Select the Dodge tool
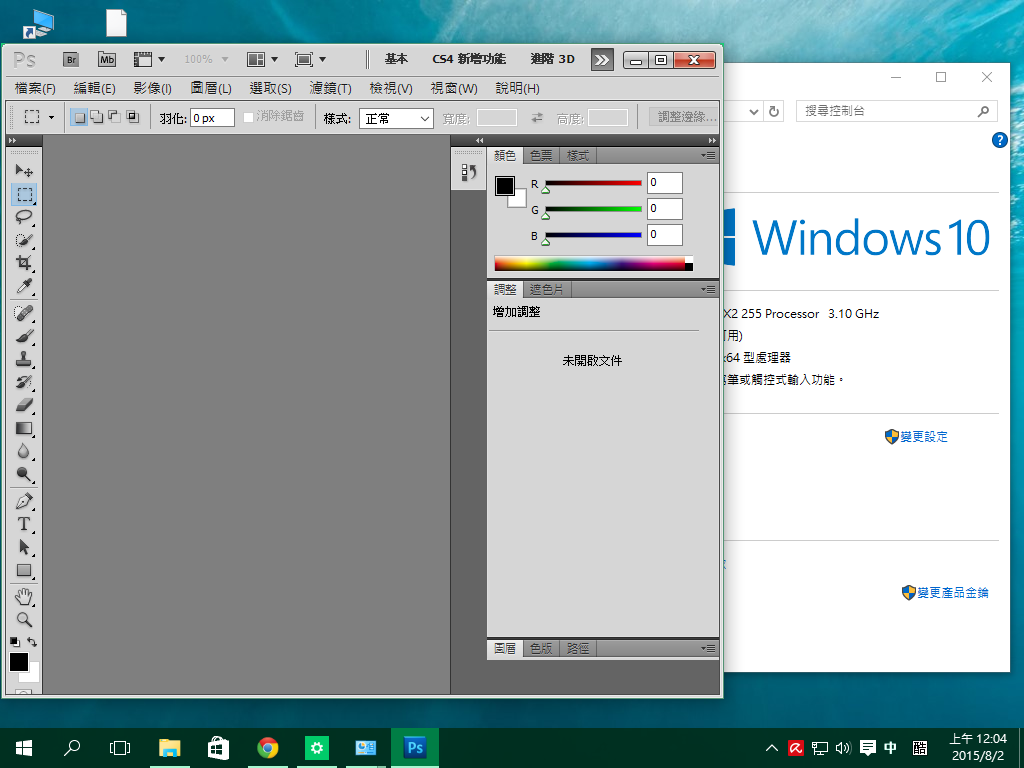Viewport: 1024px width, 768px height. (24, 474)
